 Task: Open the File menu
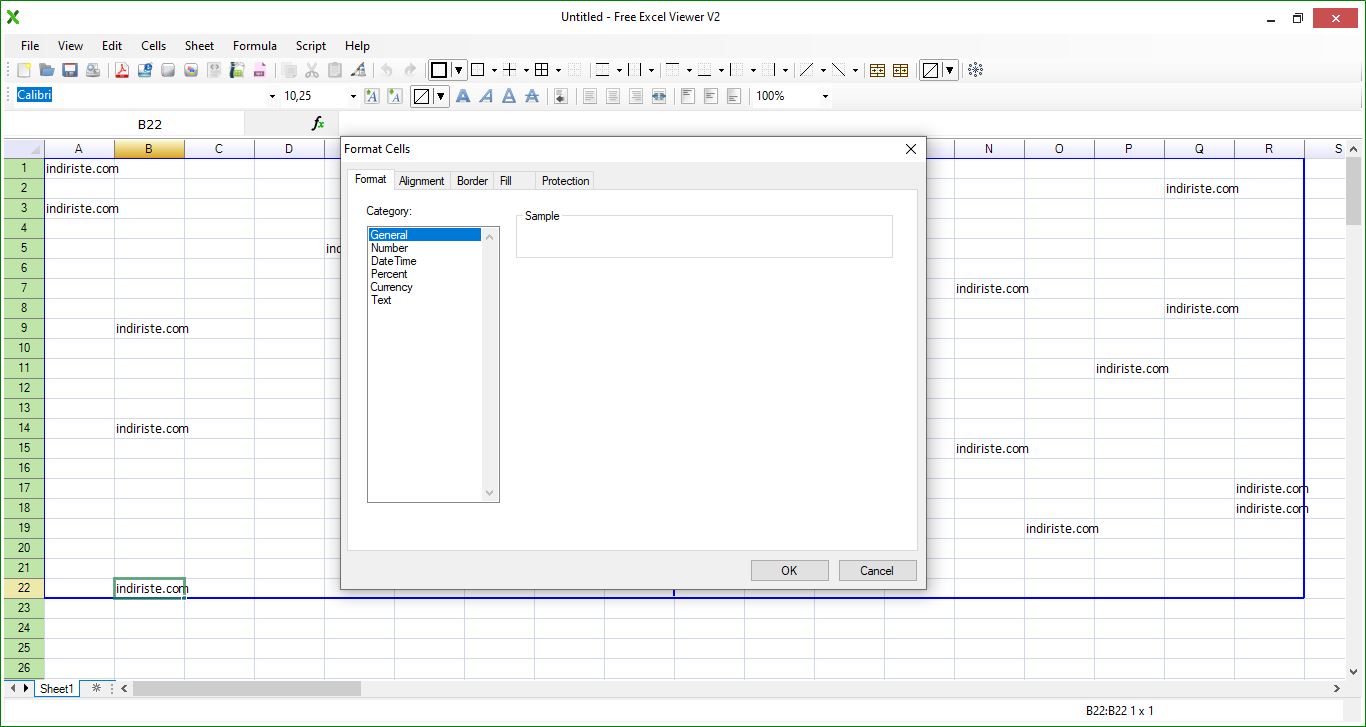[30, 46]
